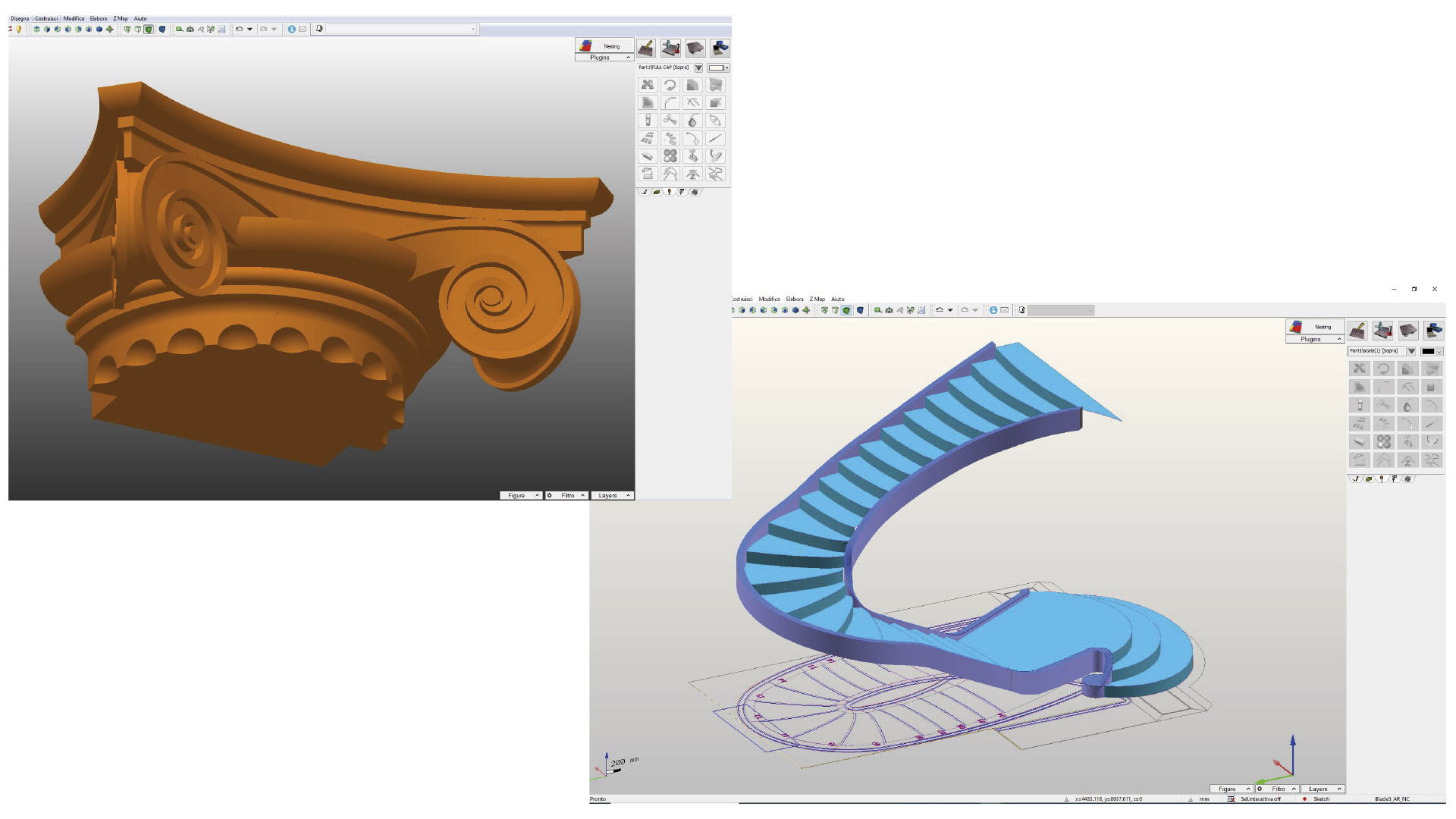Expand the Plugins panel in capital window
This screenshot has width=1456, height=819.
[604, 58]
